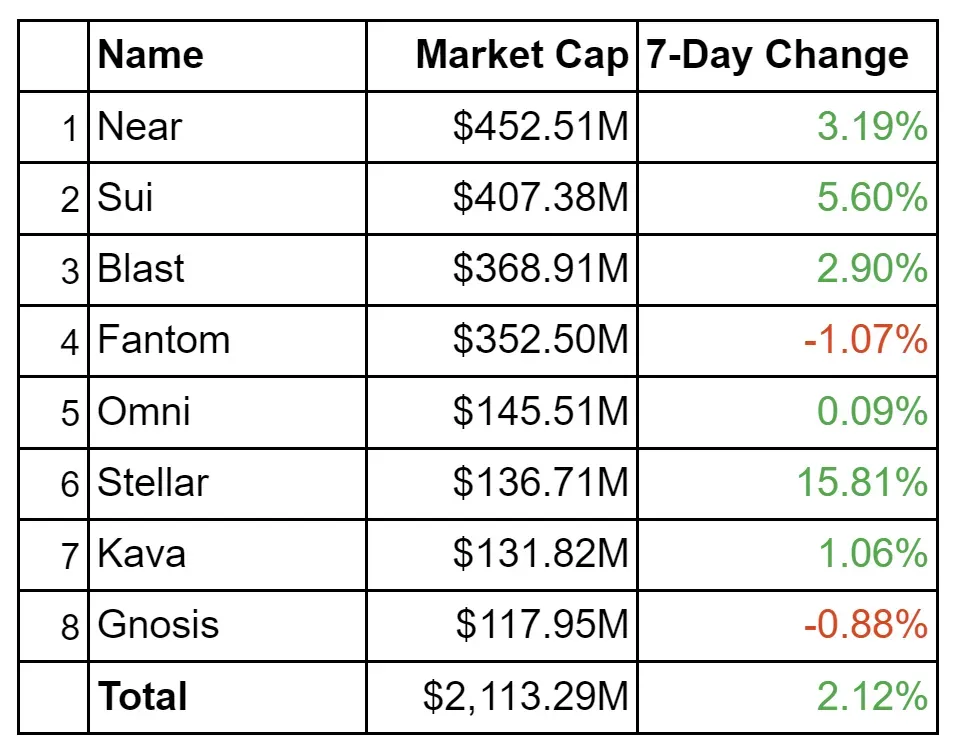Select the Sui name cell
Image resolution: width=957 pixels, height=753 pixels.
[x=126, y=198]
